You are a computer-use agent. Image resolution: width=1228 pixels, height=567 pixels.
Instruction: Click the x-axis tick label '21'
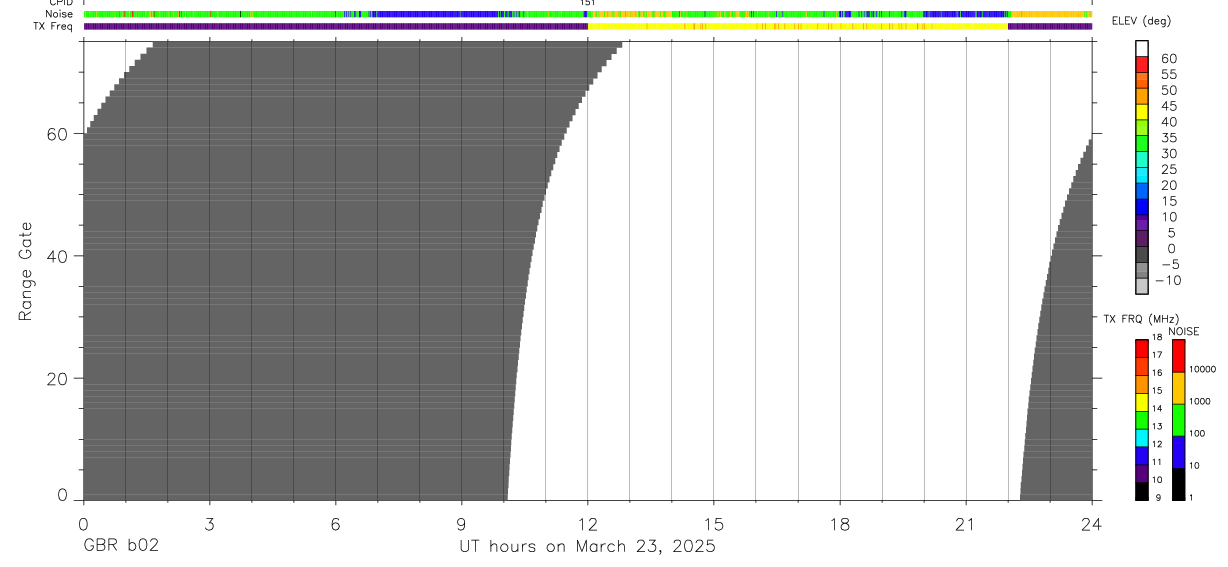(x=966, y=524)
